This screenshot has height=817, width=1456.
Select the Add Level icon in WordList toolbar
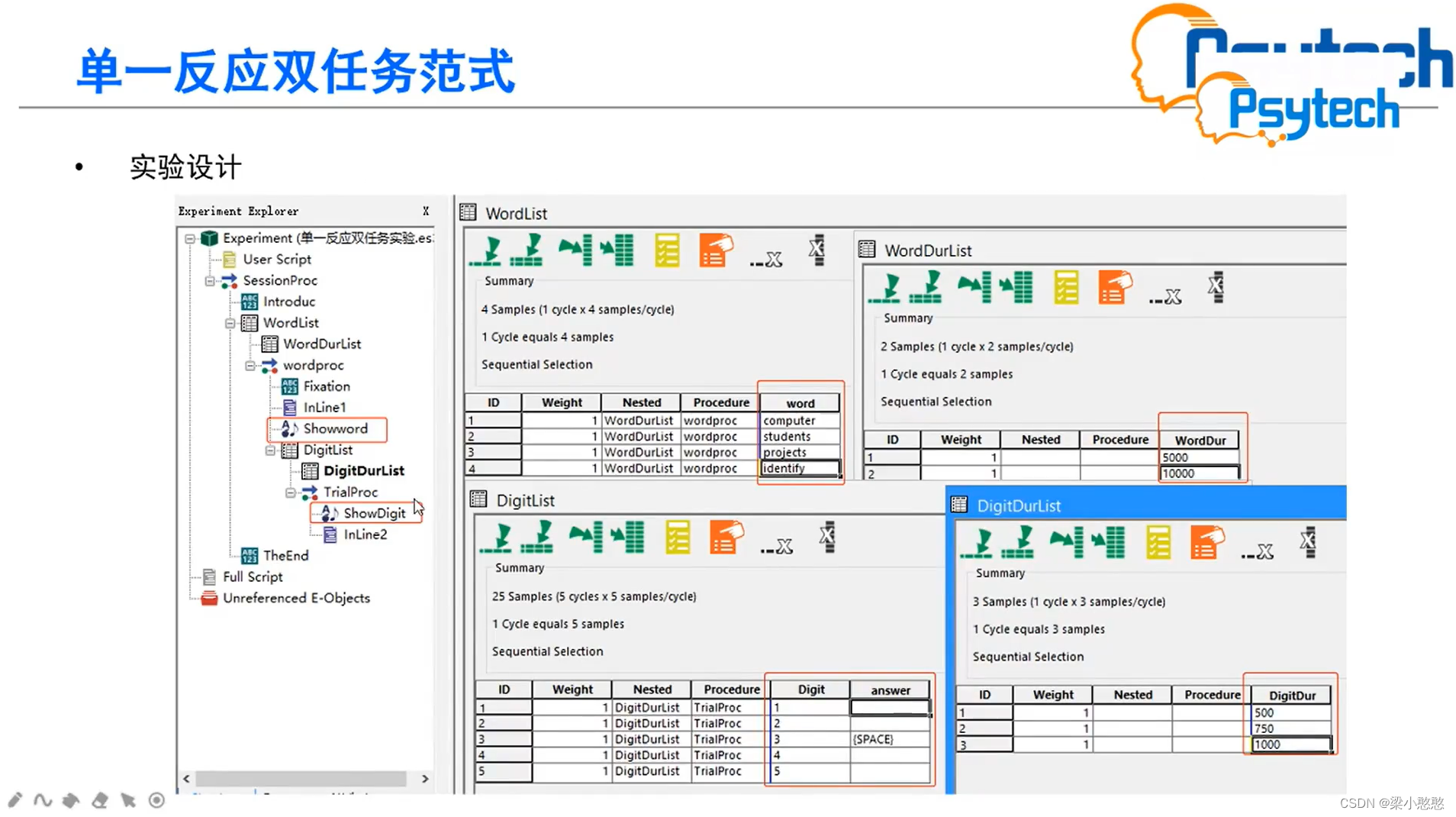(x=485, y=250)
